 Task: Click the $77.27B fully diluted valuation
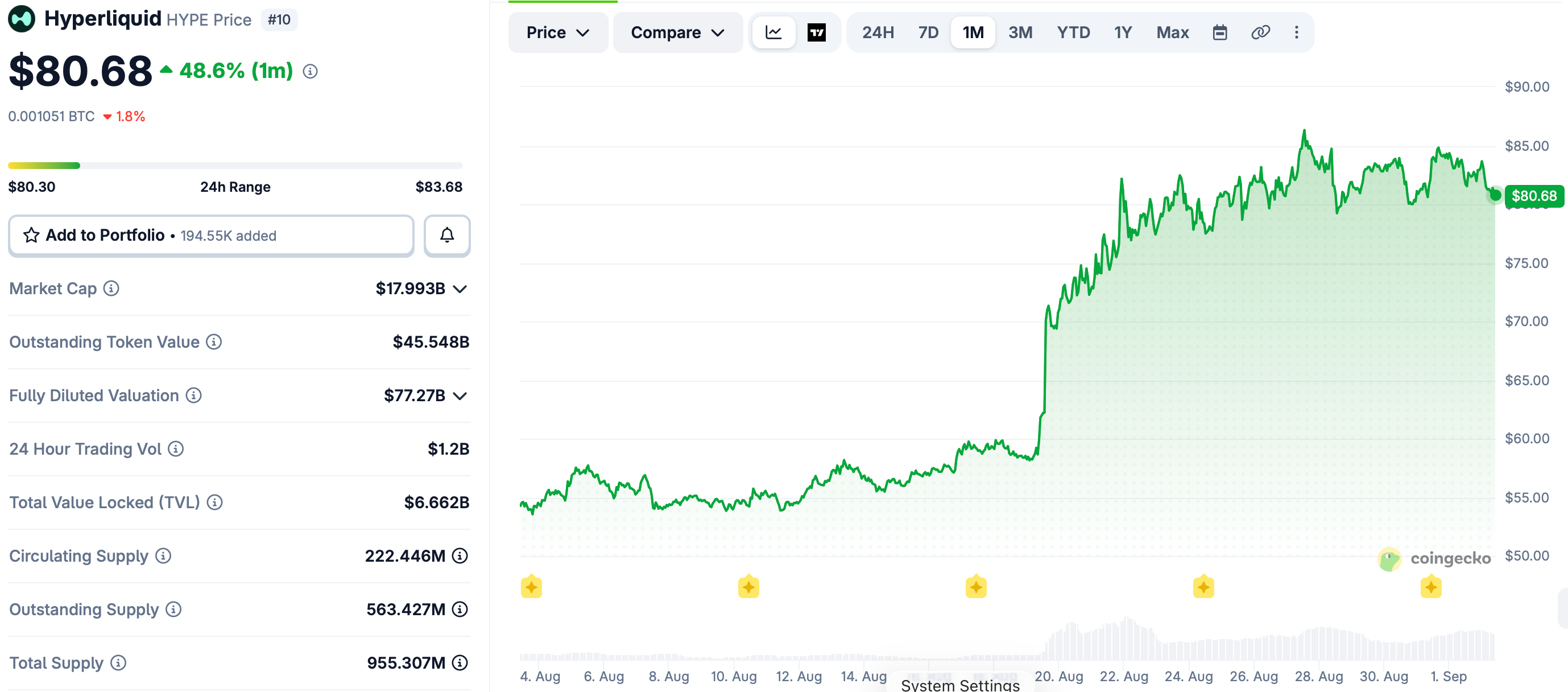[415, 396]
